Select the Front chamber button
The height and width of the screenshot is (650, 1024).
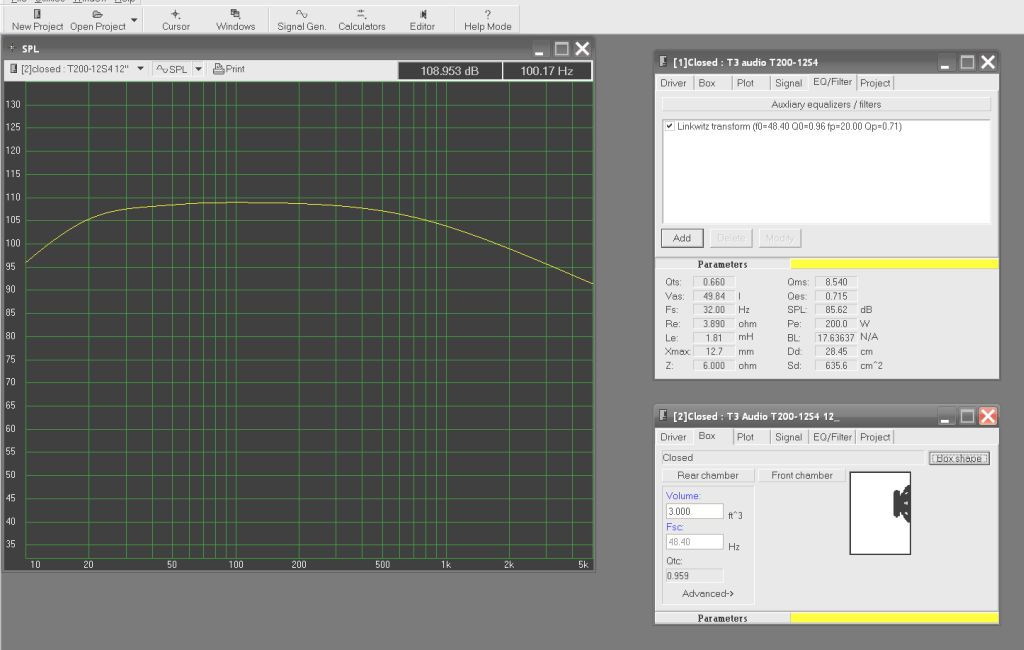coord(801,476)
